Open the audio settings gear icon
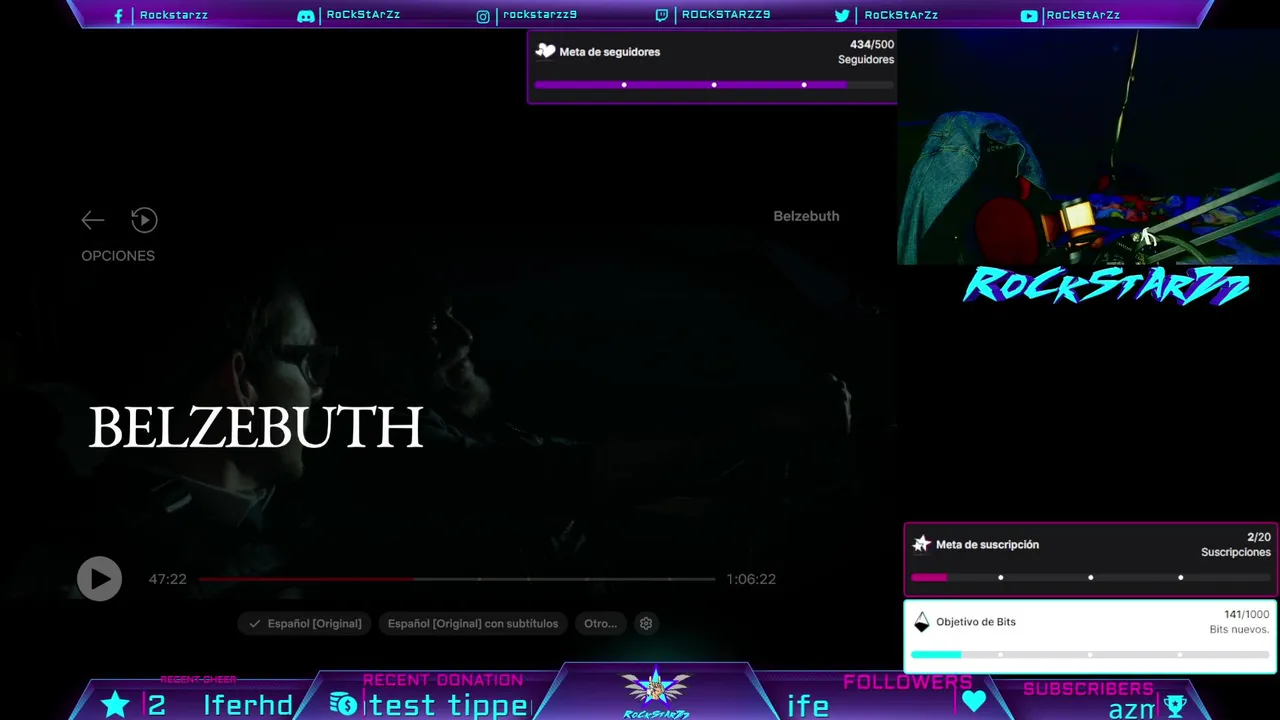 tap(646, 623)
